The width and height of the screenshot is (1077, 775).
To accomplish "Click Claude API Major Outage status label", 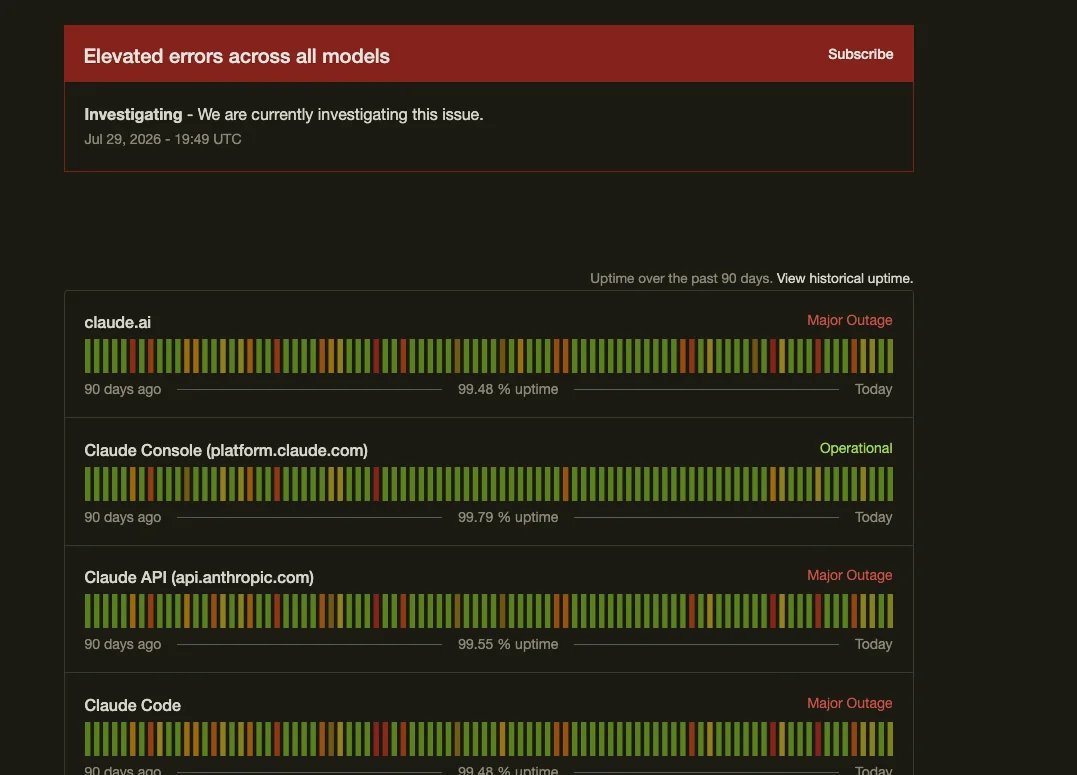I will 850,575.
